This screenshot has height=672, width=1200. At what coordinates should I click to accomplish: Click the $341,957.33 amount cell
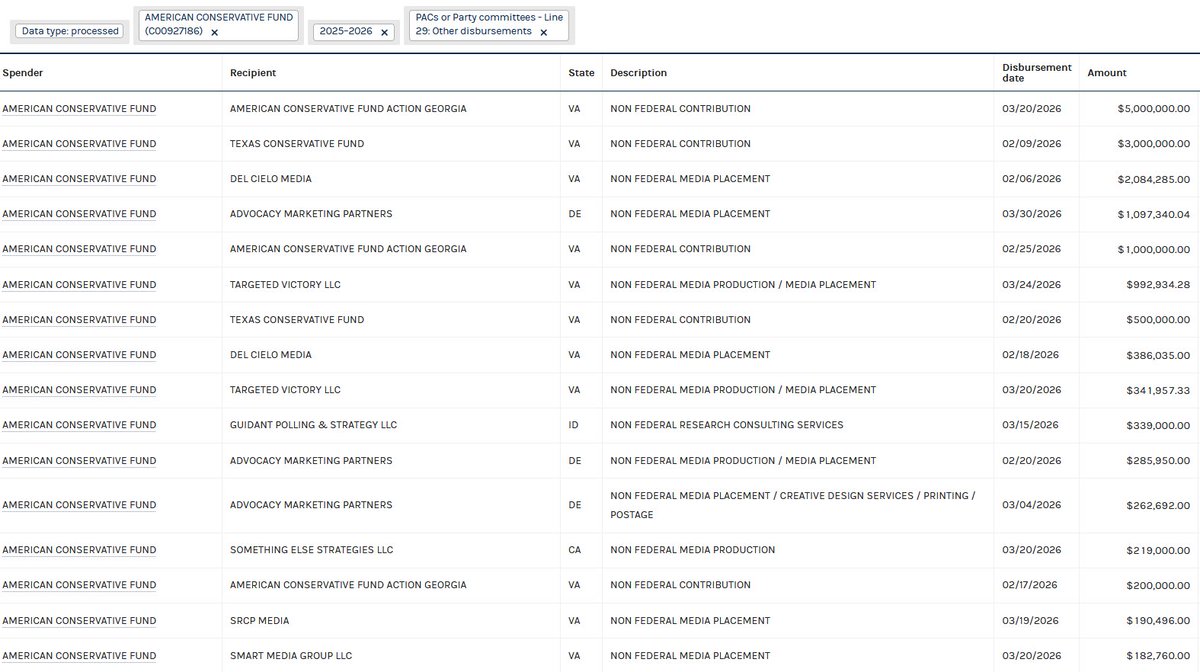click(1158, 390)
